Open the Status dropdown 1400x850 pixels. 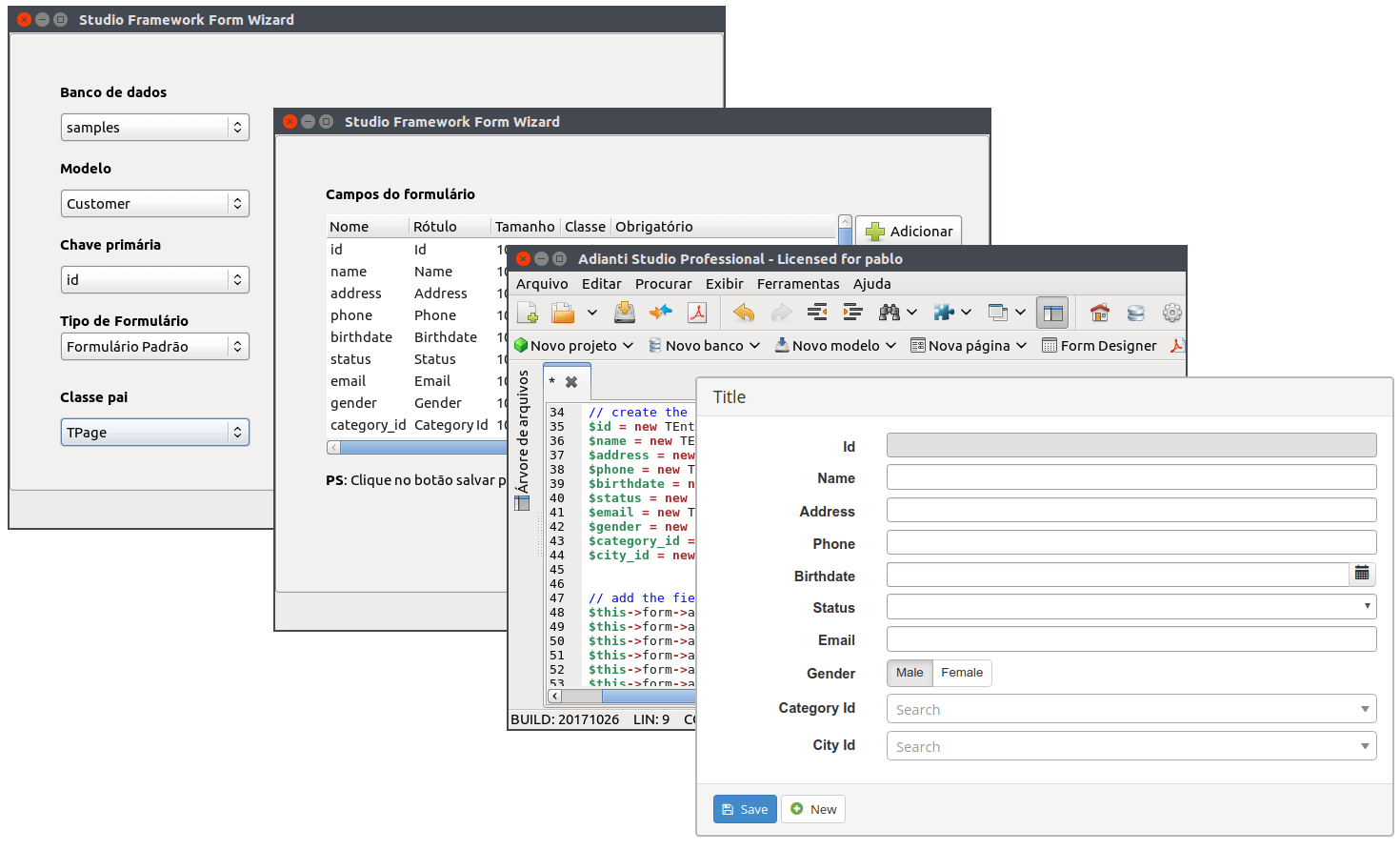pyautogui.click(x=1131, y=606)
